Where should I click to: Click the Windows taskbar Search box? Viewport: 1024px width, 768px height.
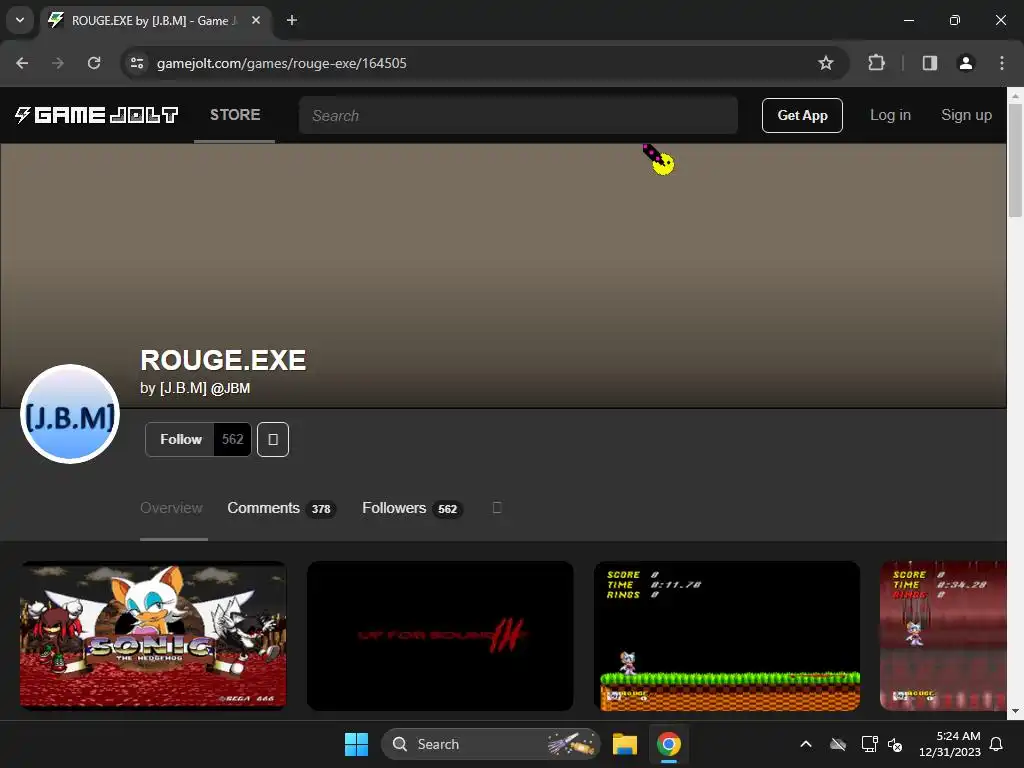[x=491, y=744]
